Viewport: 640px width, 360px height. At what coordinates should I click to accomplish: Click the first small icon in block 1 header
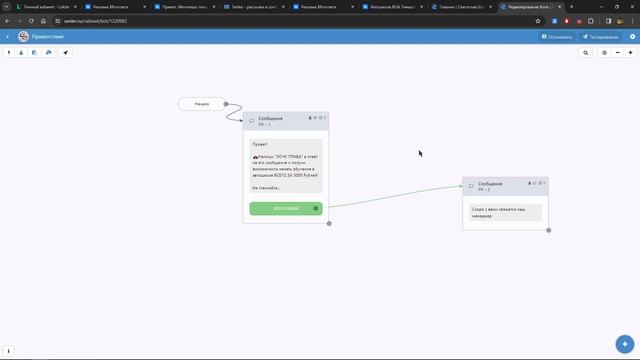(x=310, y=118)
